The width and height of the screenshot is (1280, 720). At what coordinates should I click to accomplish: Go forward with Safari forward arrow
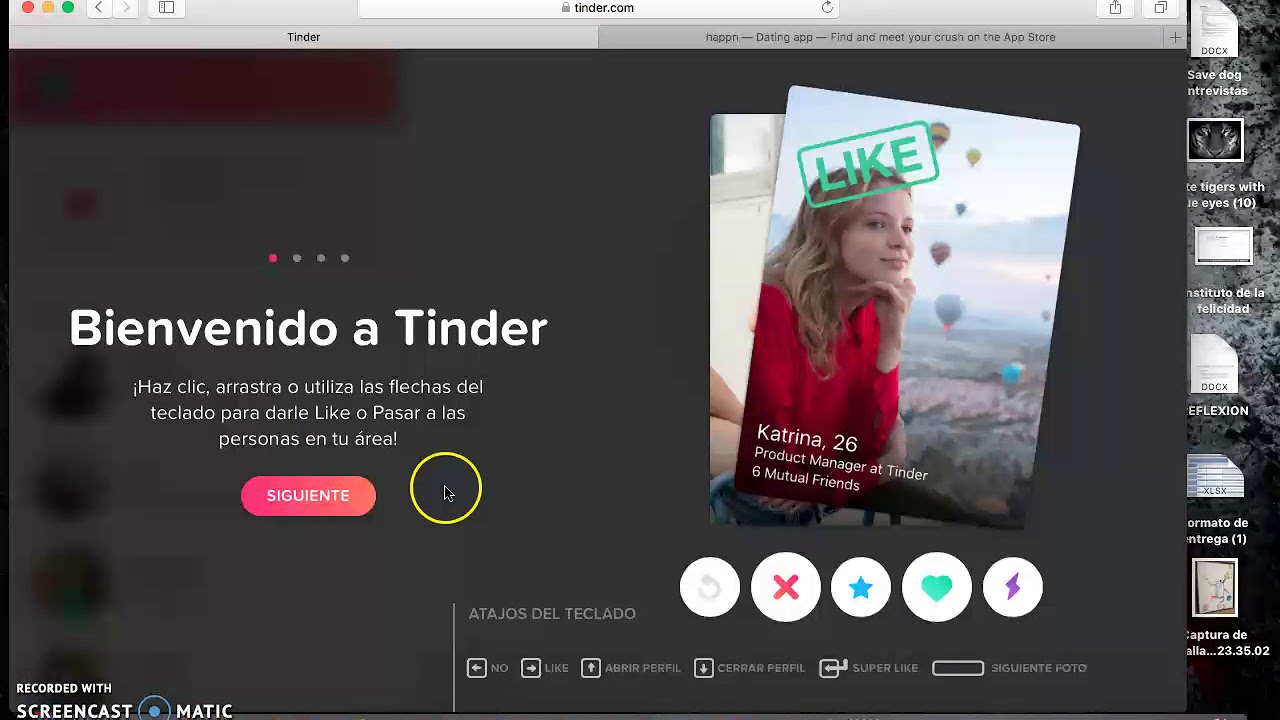[126, 7]
